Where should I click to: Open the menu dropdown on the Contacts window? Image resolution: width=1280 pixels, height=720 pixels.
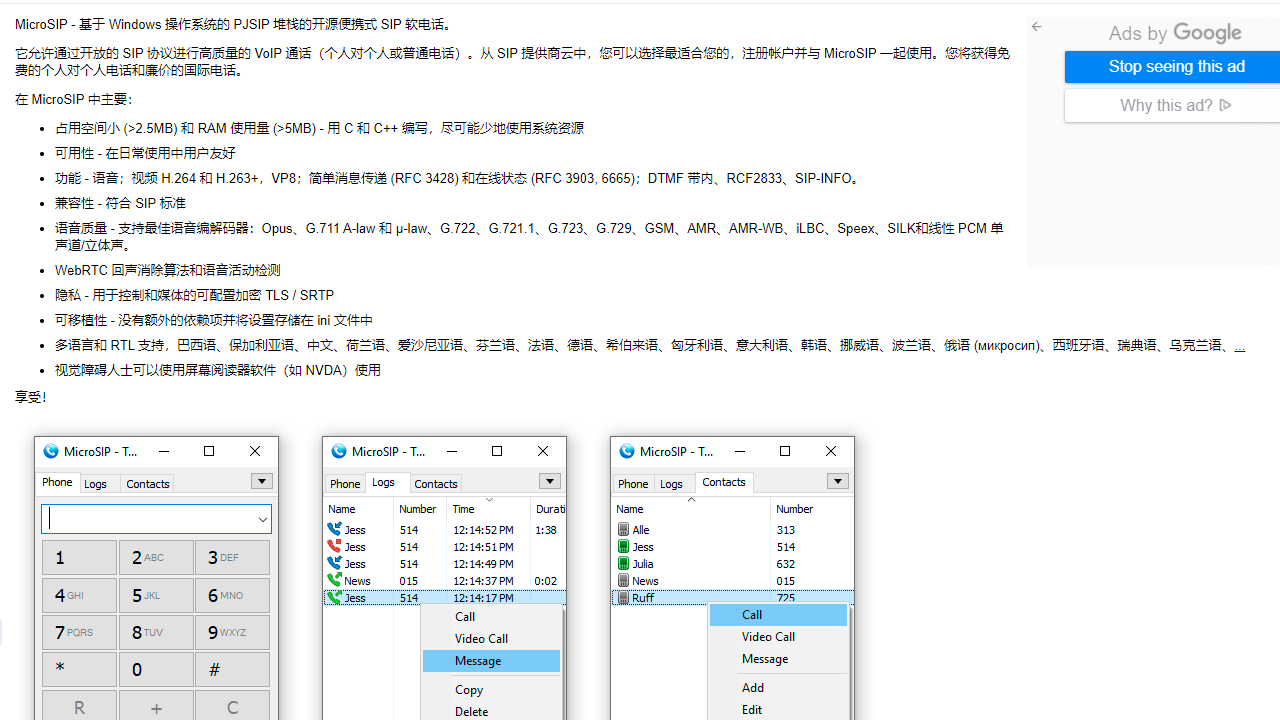tap(837, 481)
